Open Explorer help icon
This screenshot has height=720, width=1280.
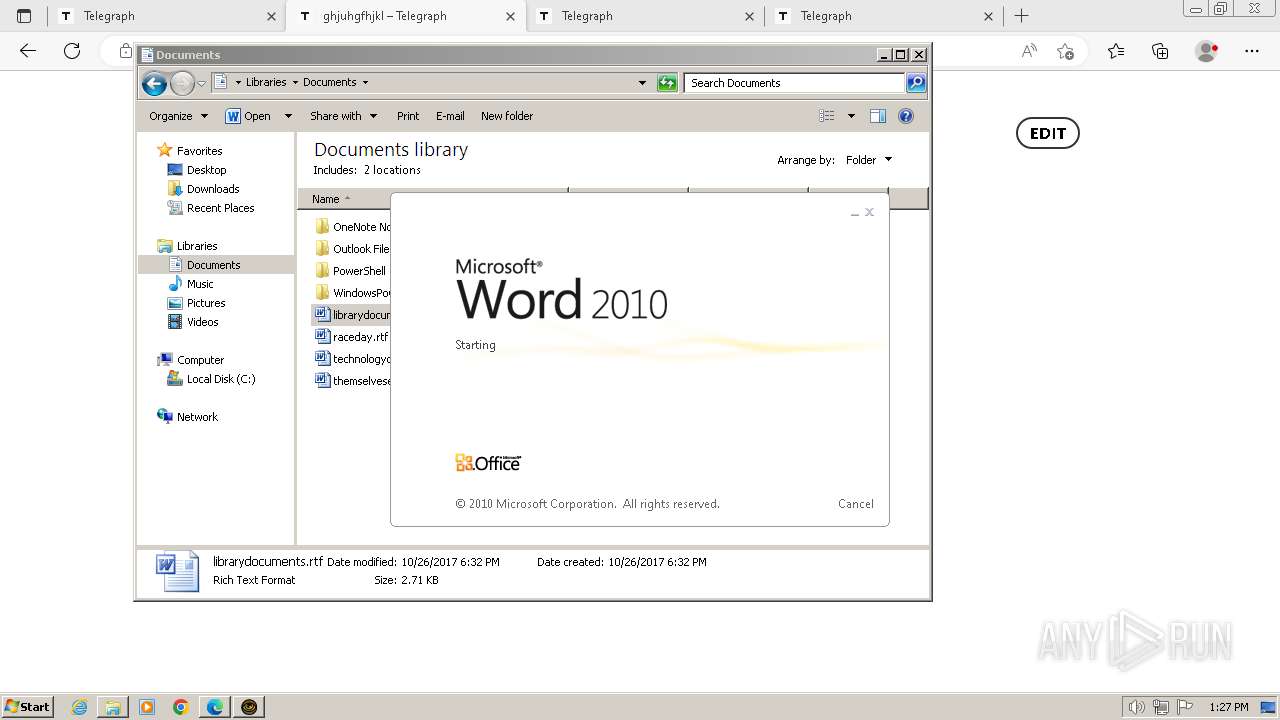(906, 116)
